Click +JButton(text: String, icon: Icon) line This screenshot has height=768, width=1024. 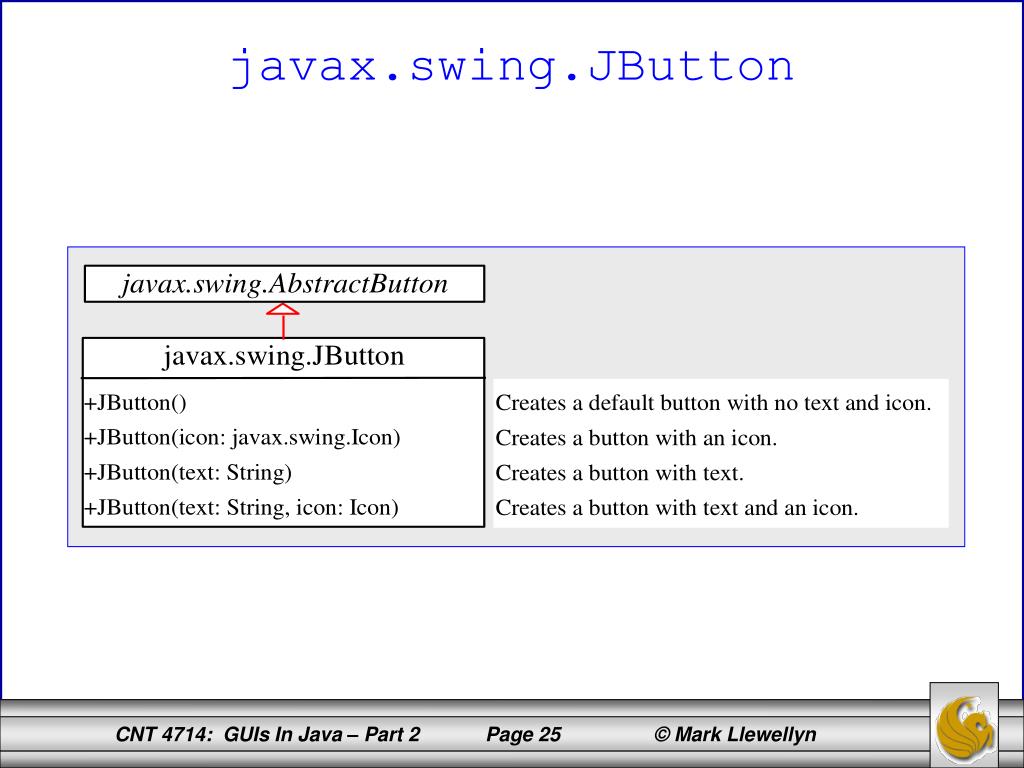pyautogui.click(x=241, y=507)
